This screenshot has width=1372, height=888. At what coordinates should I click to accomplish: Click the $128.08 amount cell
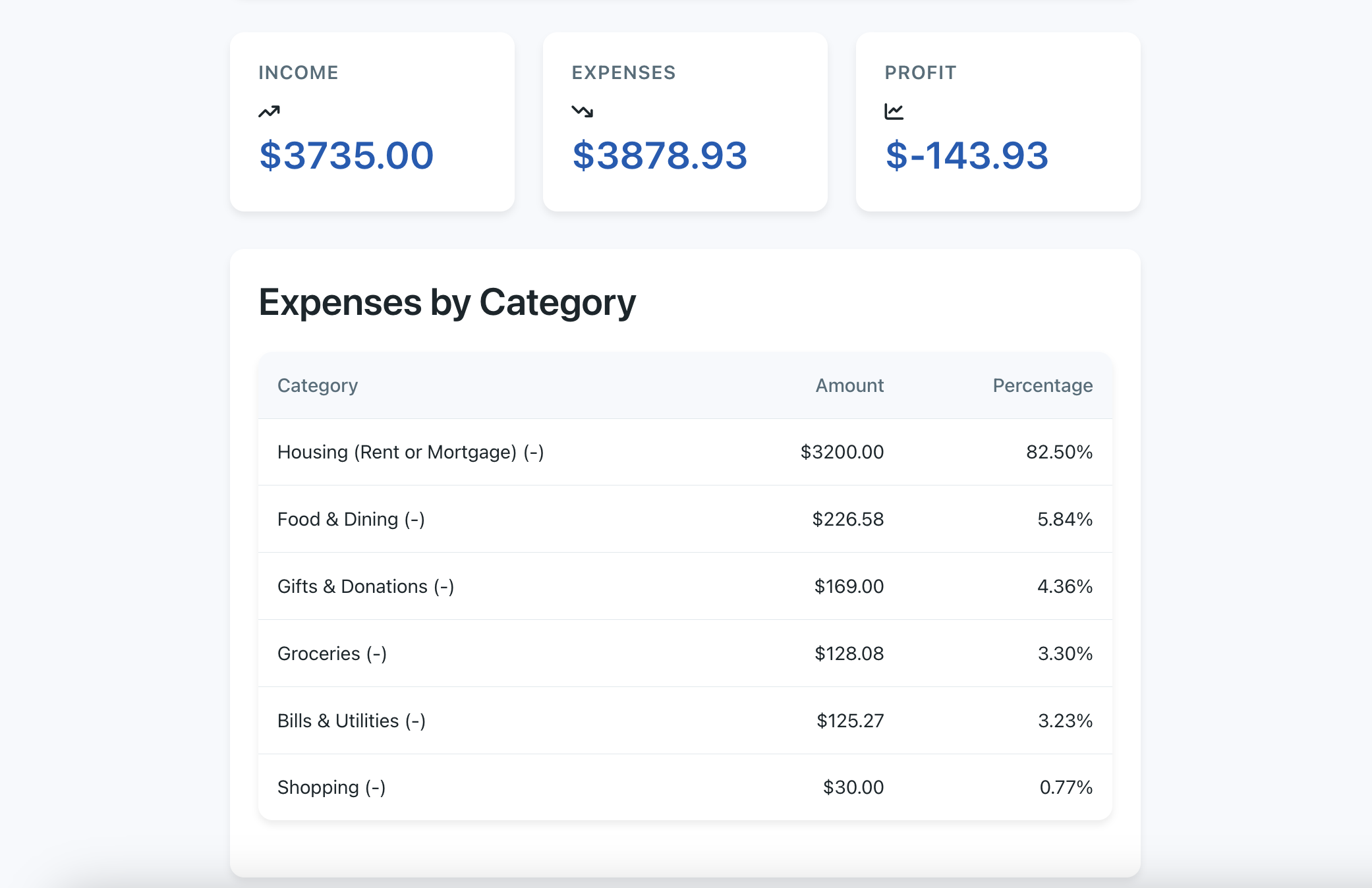click(849, 653)
